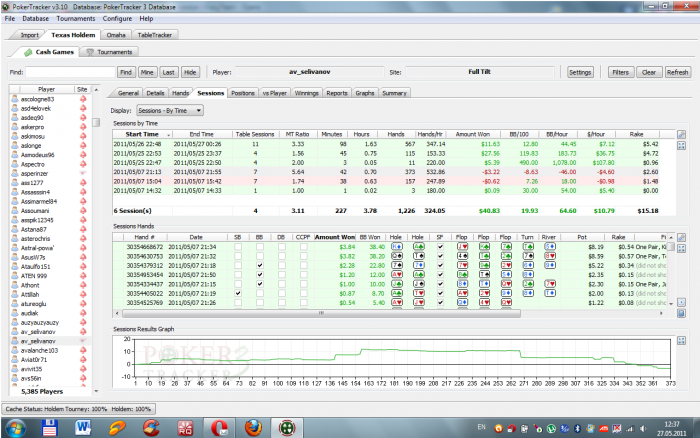The width and height of the screenshot is (700, 438).
Task: Click the Full Tilt site icon for ascologne83
Action: pos(82,101)
